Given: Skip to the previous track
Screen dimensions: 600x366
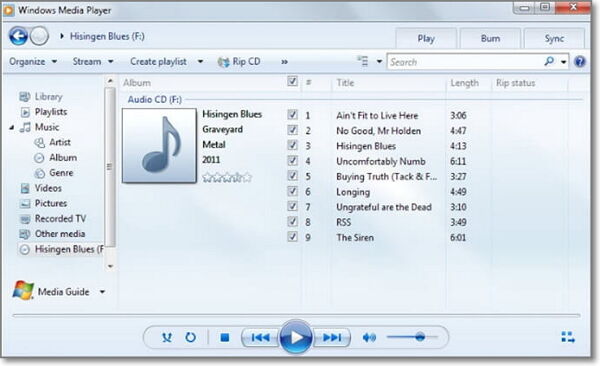Looking at the screenshot, I should click(x=260, y=337).
